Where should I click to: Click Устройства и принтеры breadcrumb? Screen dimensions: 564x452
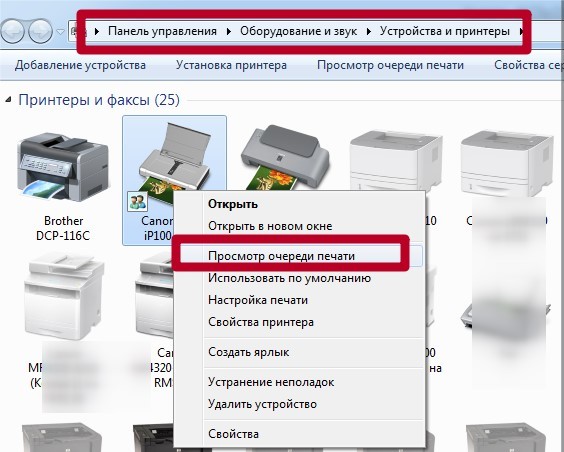tap(445, 31)
